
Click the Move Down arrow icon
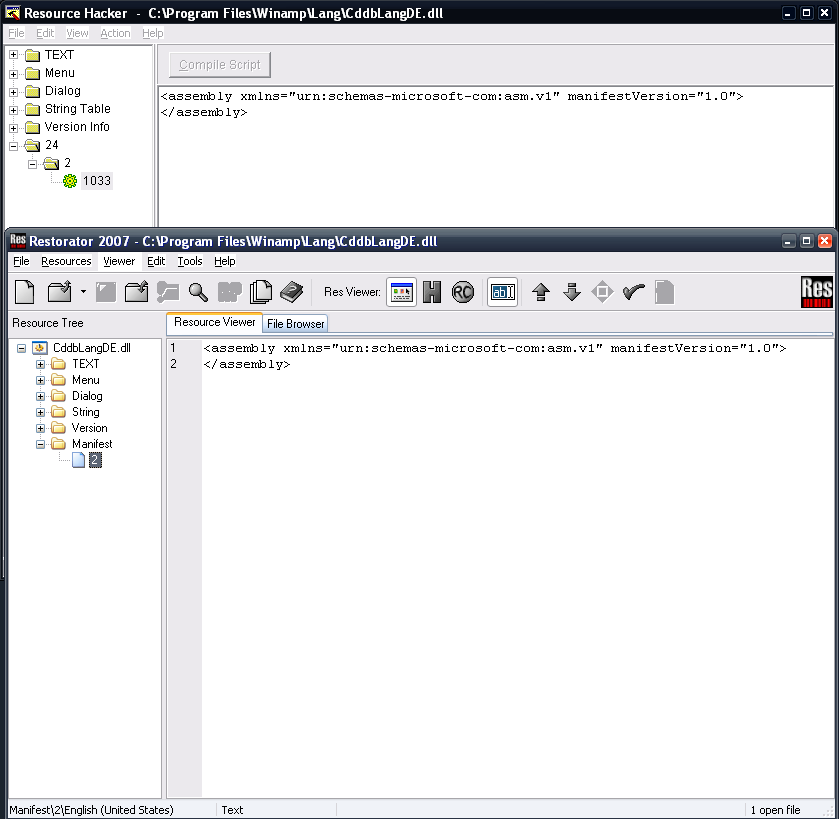[x=572, y=292]
